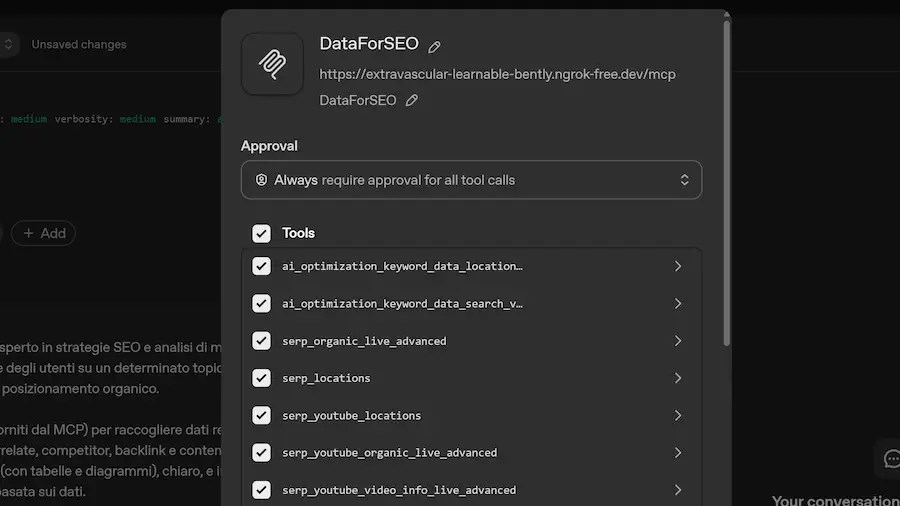Click the Unsaved changes version selector arrows

9,44
